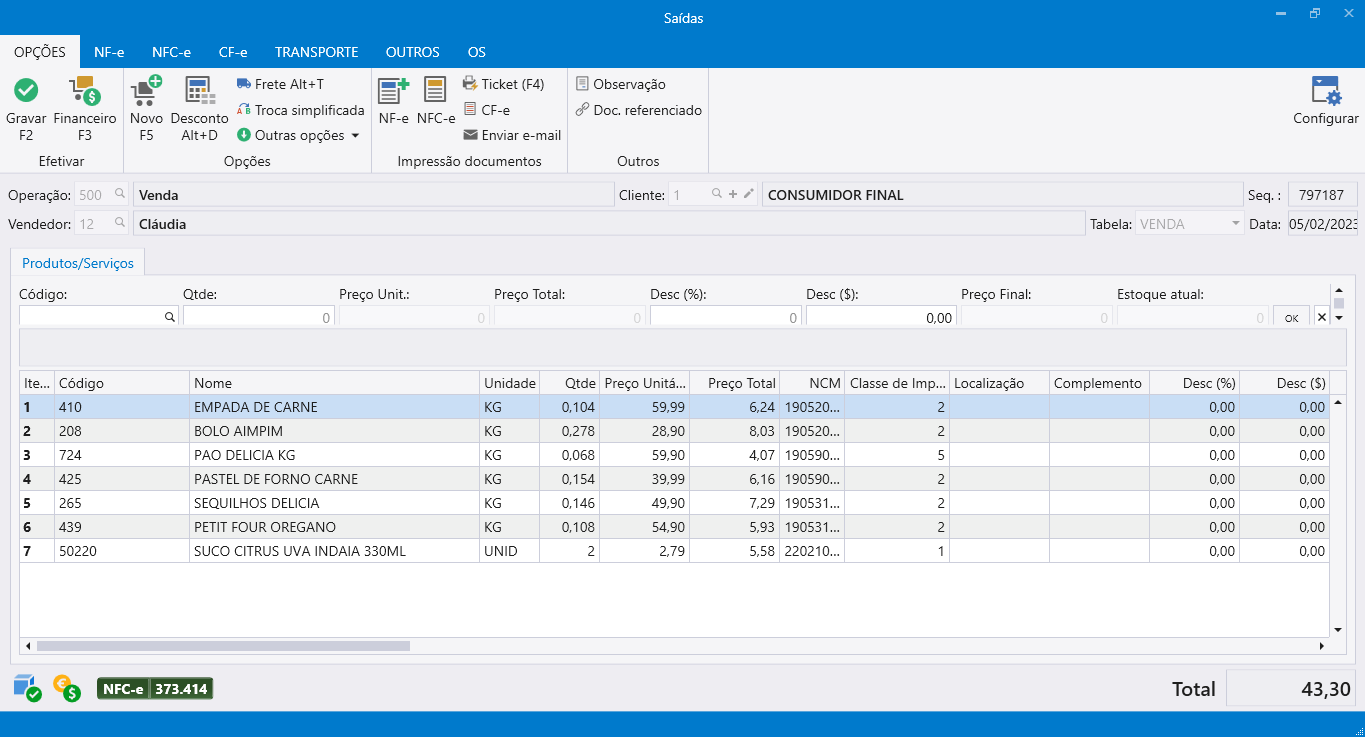Click the horizontal scrollbar under the grid
1365x737 pixels.
click(223, 646)
